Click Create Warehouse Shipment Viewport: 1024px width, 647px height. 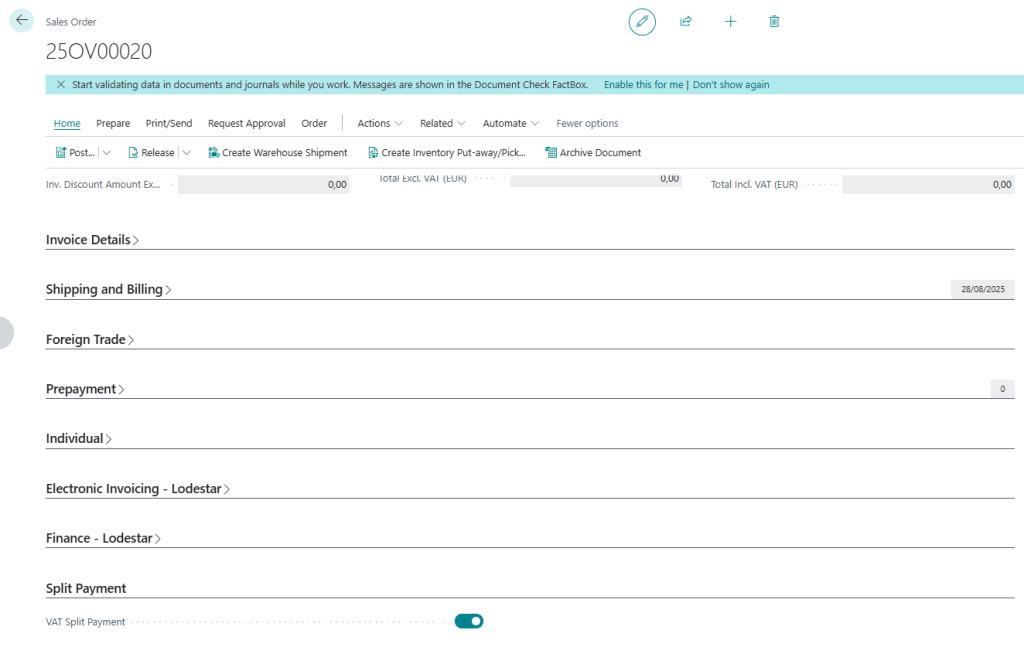coord(278,153)
